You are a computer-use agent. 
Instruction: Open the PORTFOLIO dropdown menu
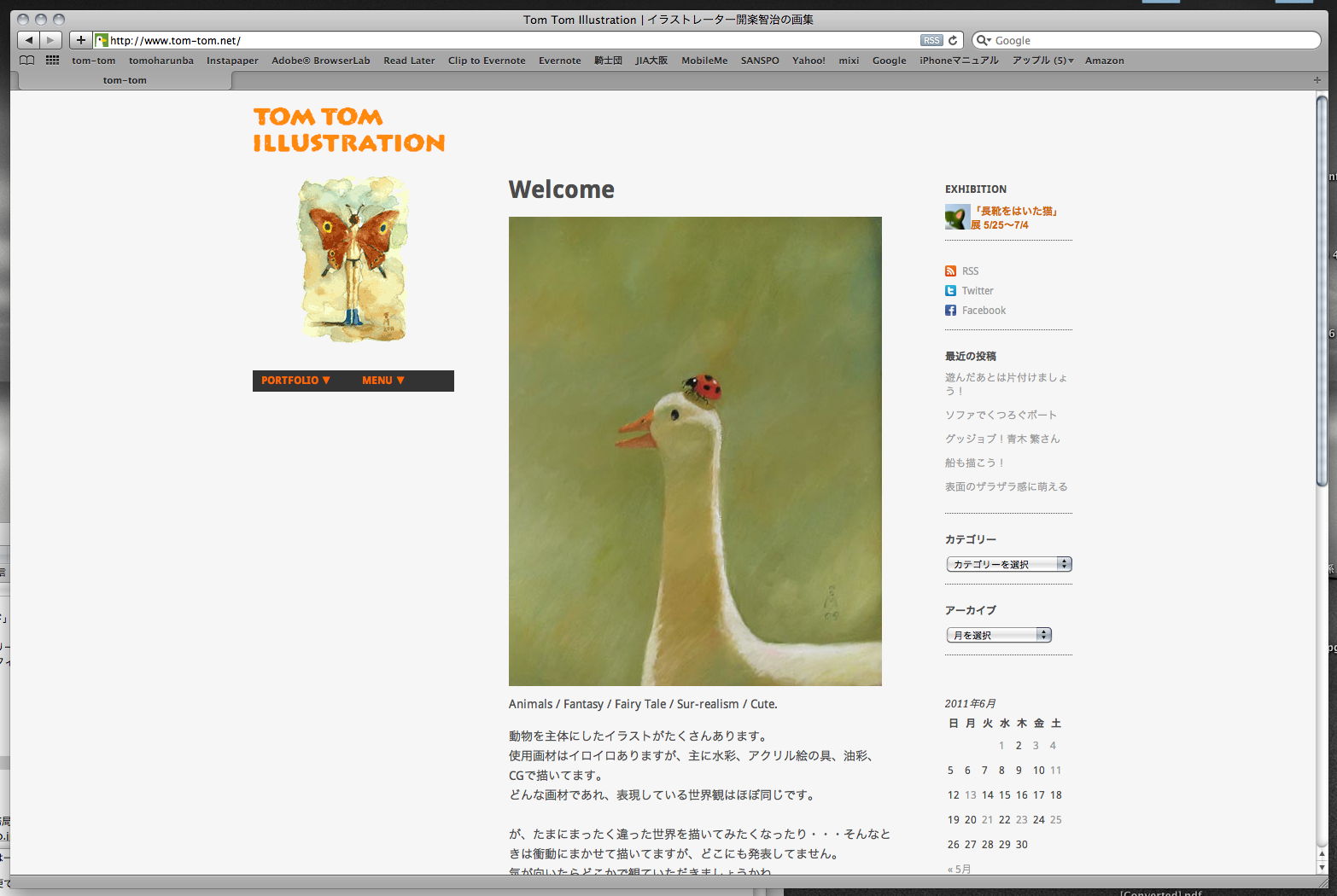point(295,381)
